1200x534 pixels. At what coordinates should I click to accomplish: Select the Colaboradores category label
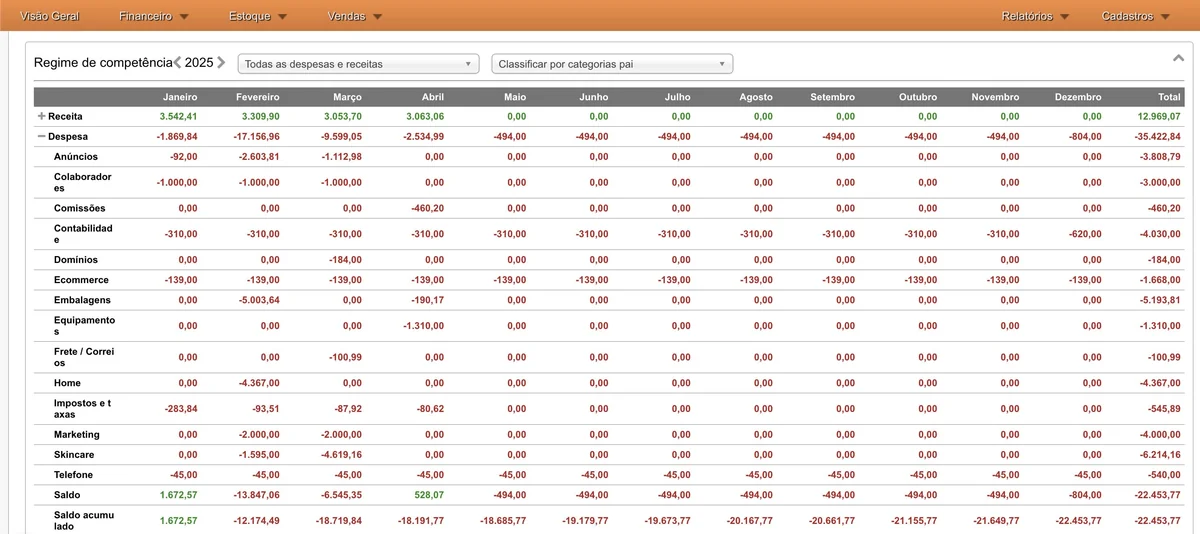coord(83,182)
